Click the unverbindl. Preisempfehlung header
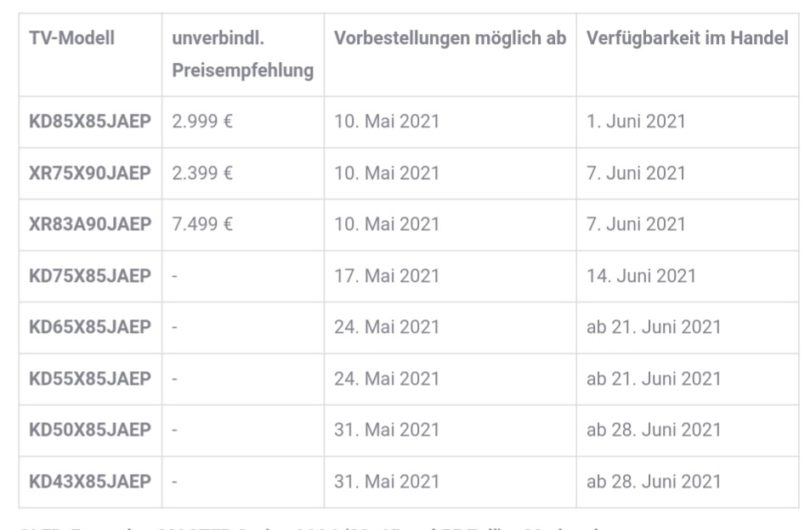The image size is (810, 530). click(x=243, y=54)
